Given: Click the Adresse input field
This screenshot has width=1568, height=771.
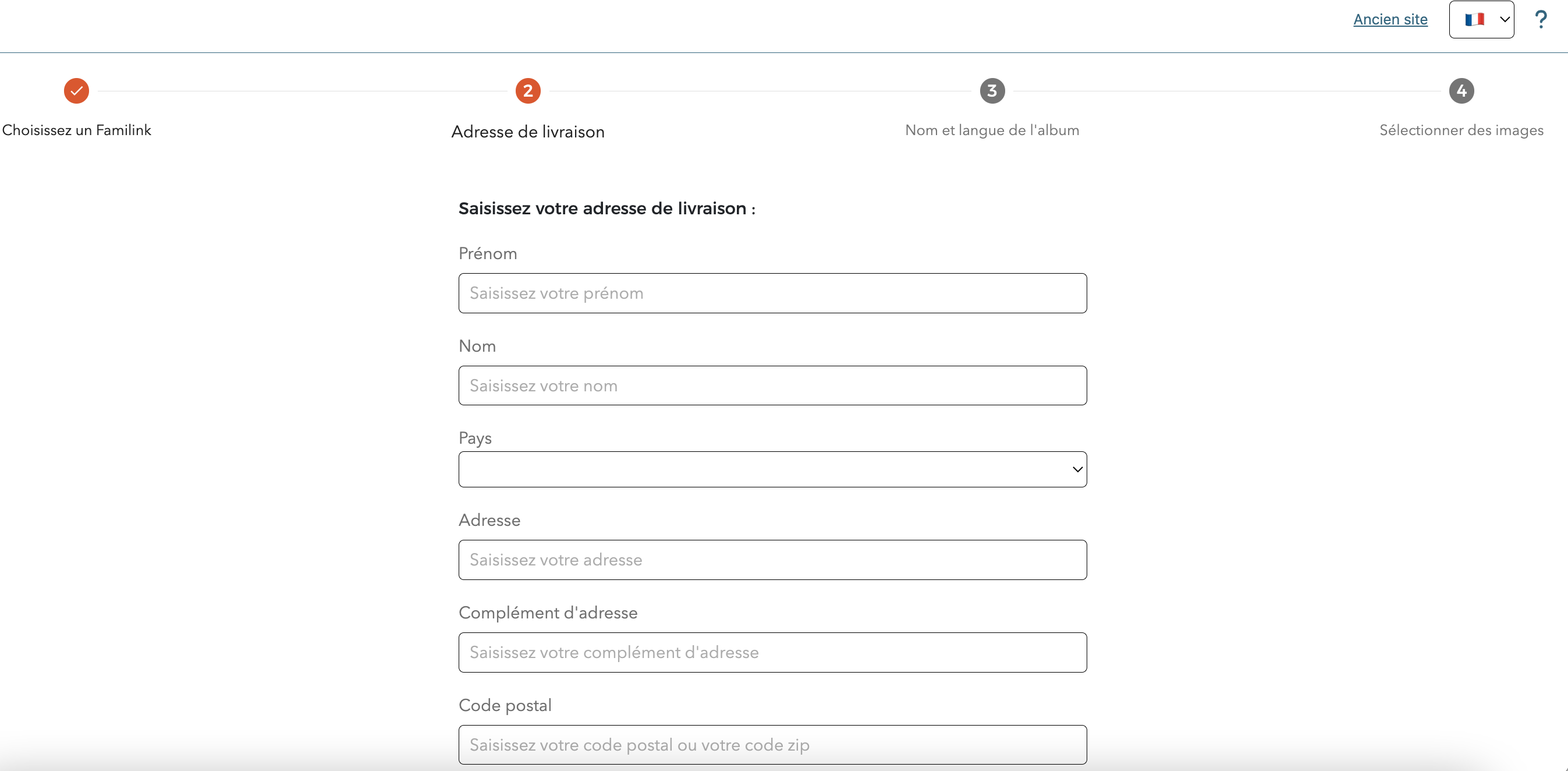Looking at the screenshot, I should (x=772, y=560).
